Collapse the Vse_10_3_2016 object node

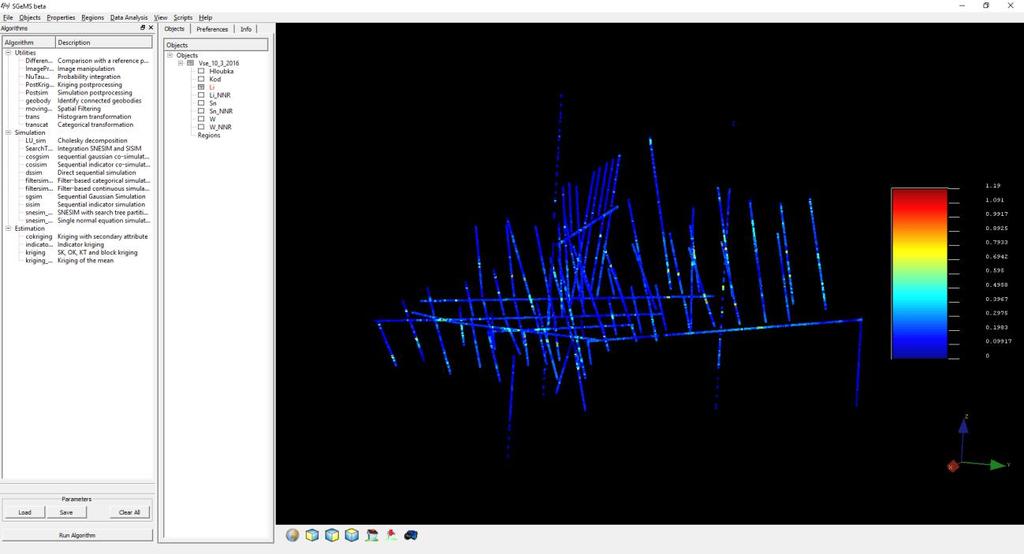coord(180,63)
